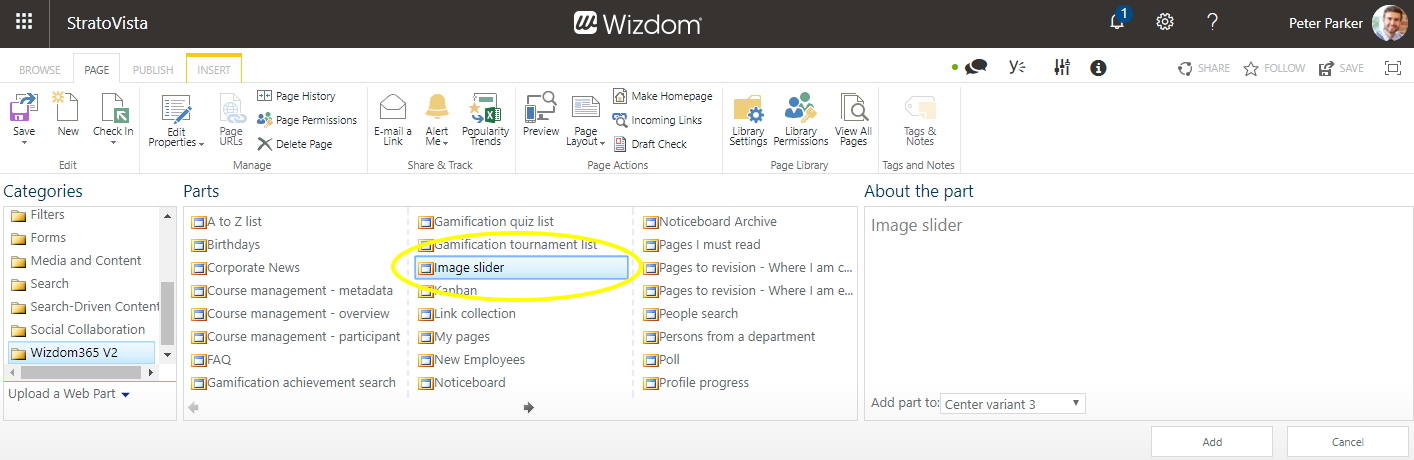Viewport: 1414px width, 460px height.
Task: Click the Popularity Trends icon
Action: (485, 108)
